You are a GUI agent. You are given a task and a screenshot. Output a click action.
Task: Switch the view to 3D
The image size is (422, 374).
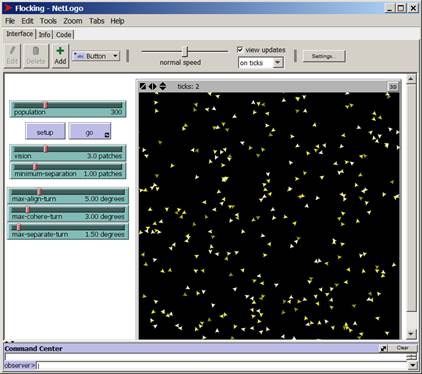393,87
